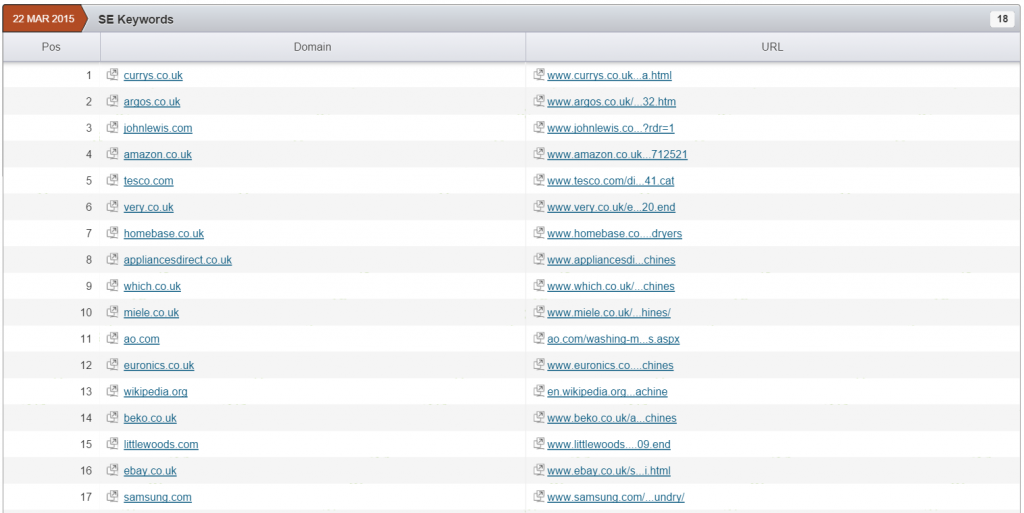The height and width of the screenshot is (513, 1024).
Task: Follow the www.homebase.co...dryers URL link
Action: pos(614,234)
